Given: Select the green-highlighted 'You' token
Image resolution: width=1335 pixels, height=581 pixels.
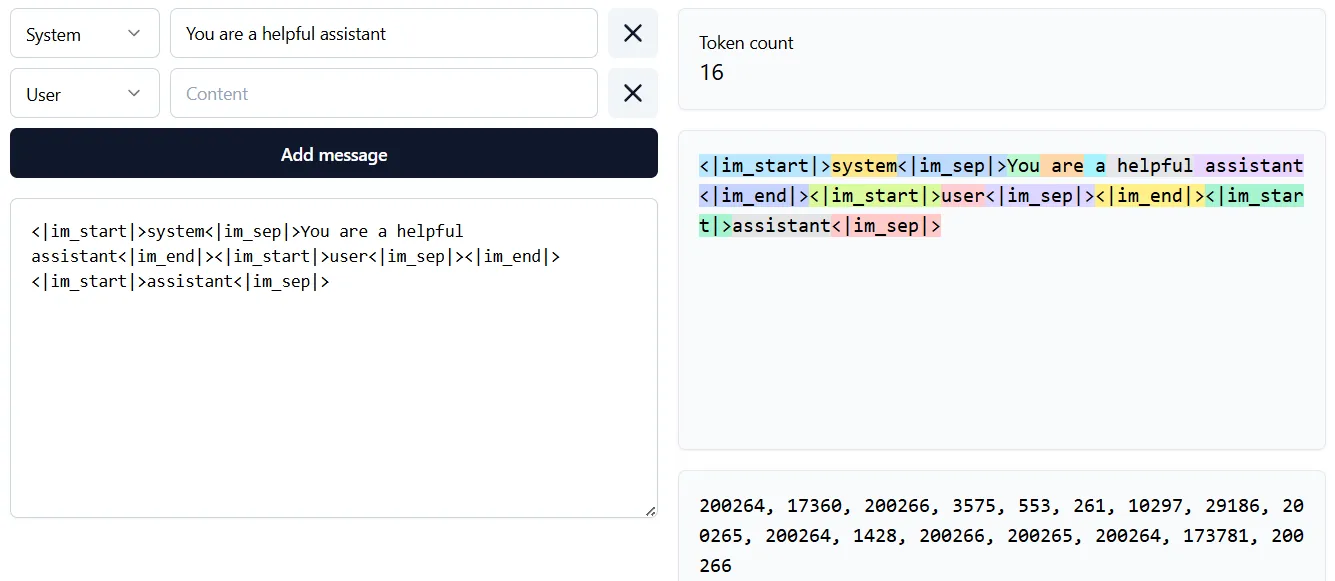Looking at the screenshot, I should click(x=1023, y=166).
